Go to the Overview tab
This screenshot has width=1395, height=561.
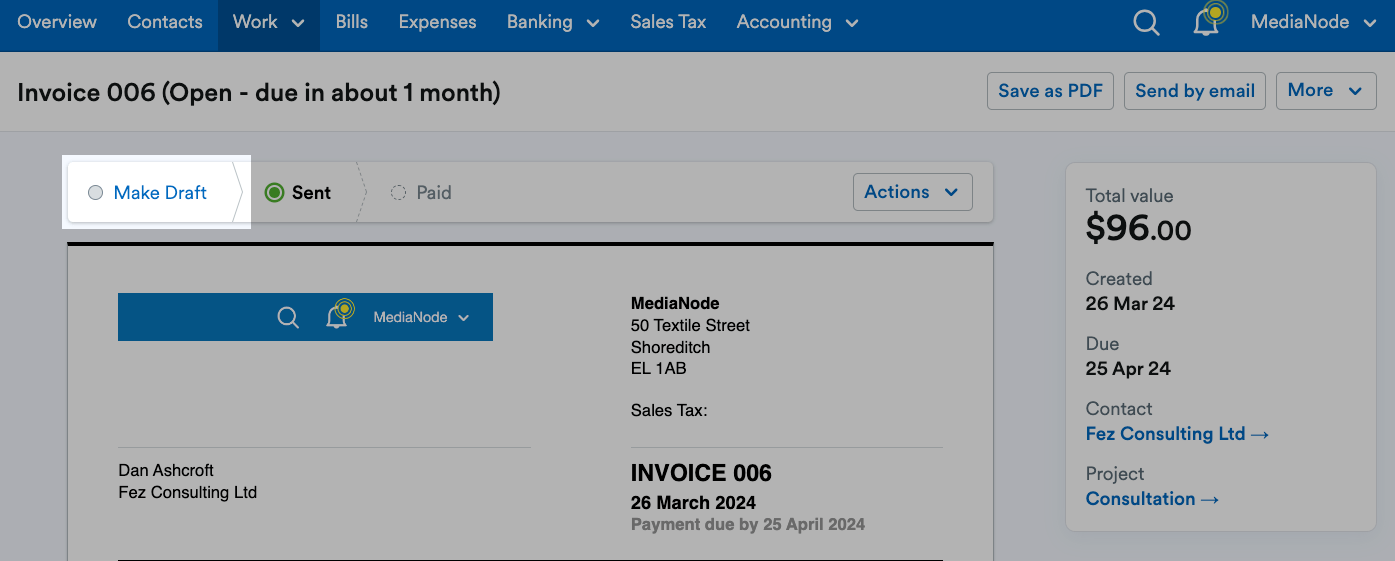(57, 22)
